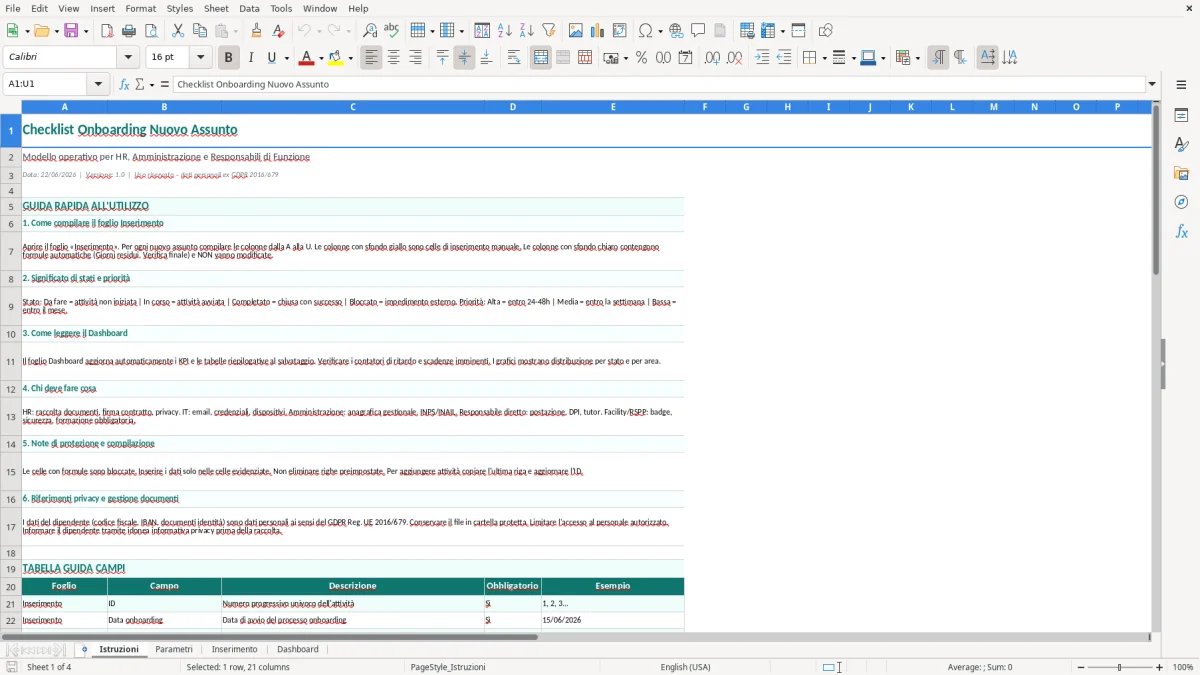This screenshot has width=1200, height=675.
Task: Click the Cut scissors icon
Action: point(178,31)
